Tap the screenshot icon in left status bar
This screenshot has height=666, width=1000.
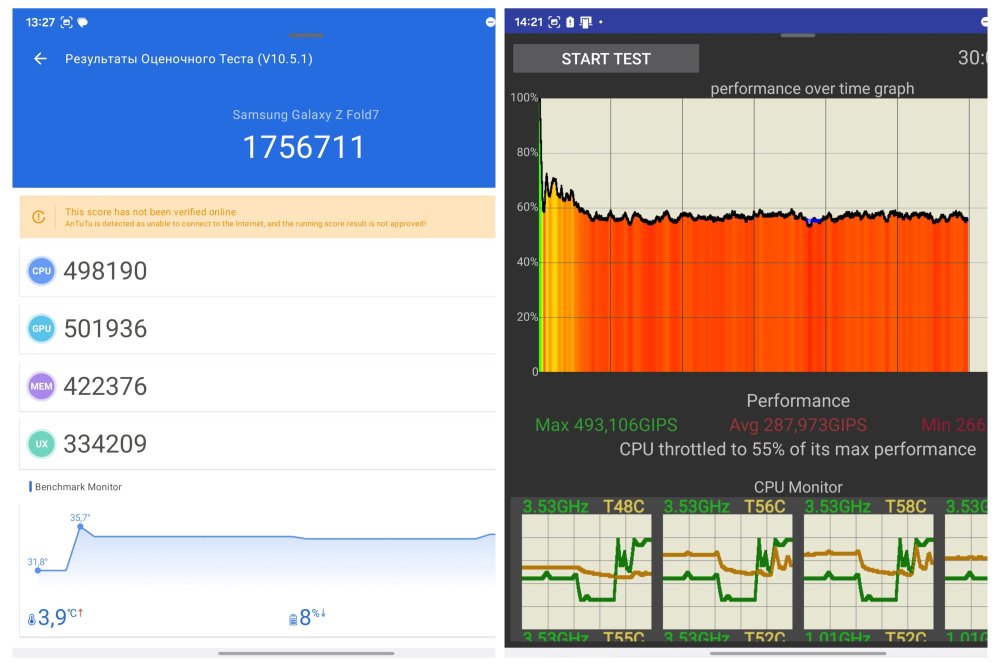point(66,22)
